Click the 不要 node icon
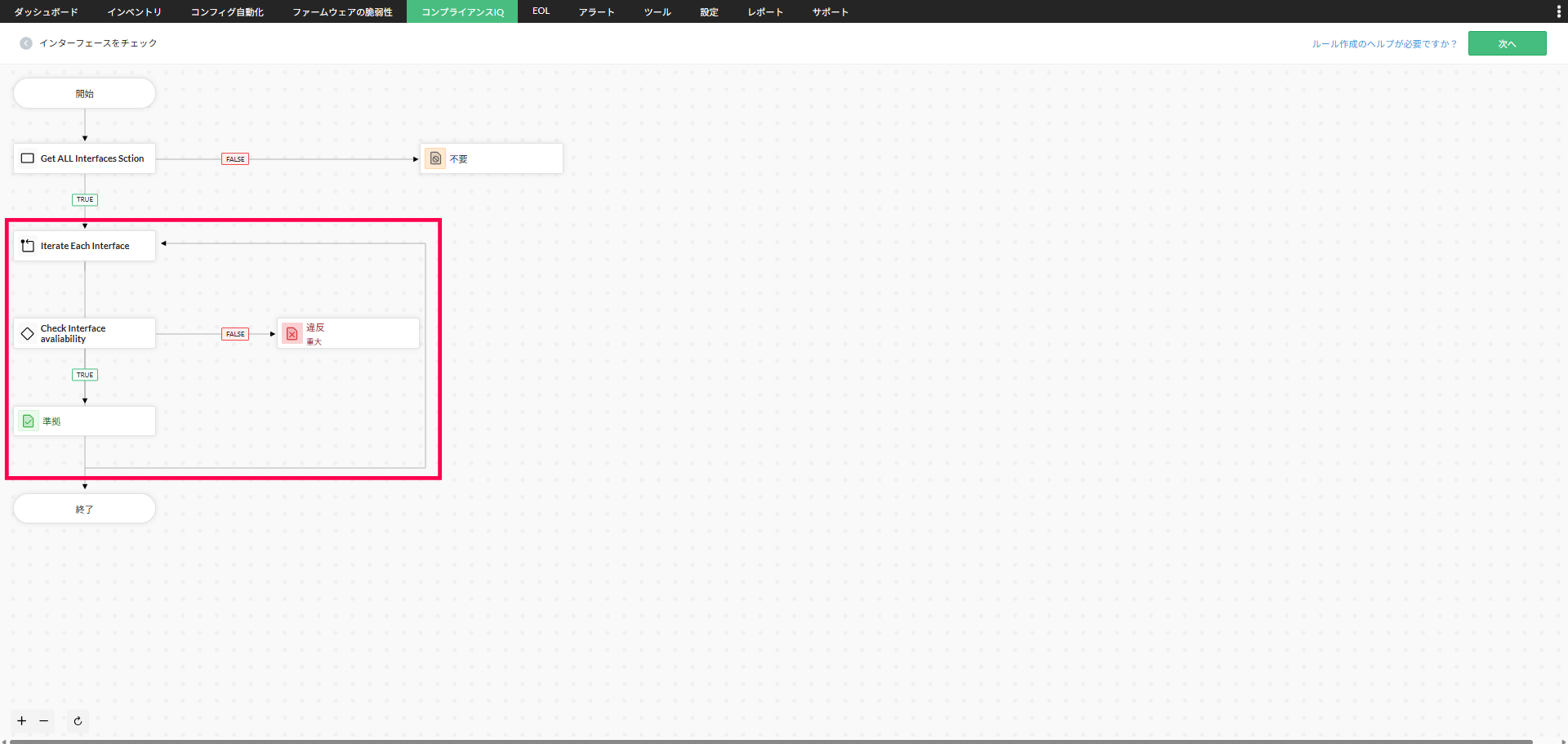 (x=436, y=158)
